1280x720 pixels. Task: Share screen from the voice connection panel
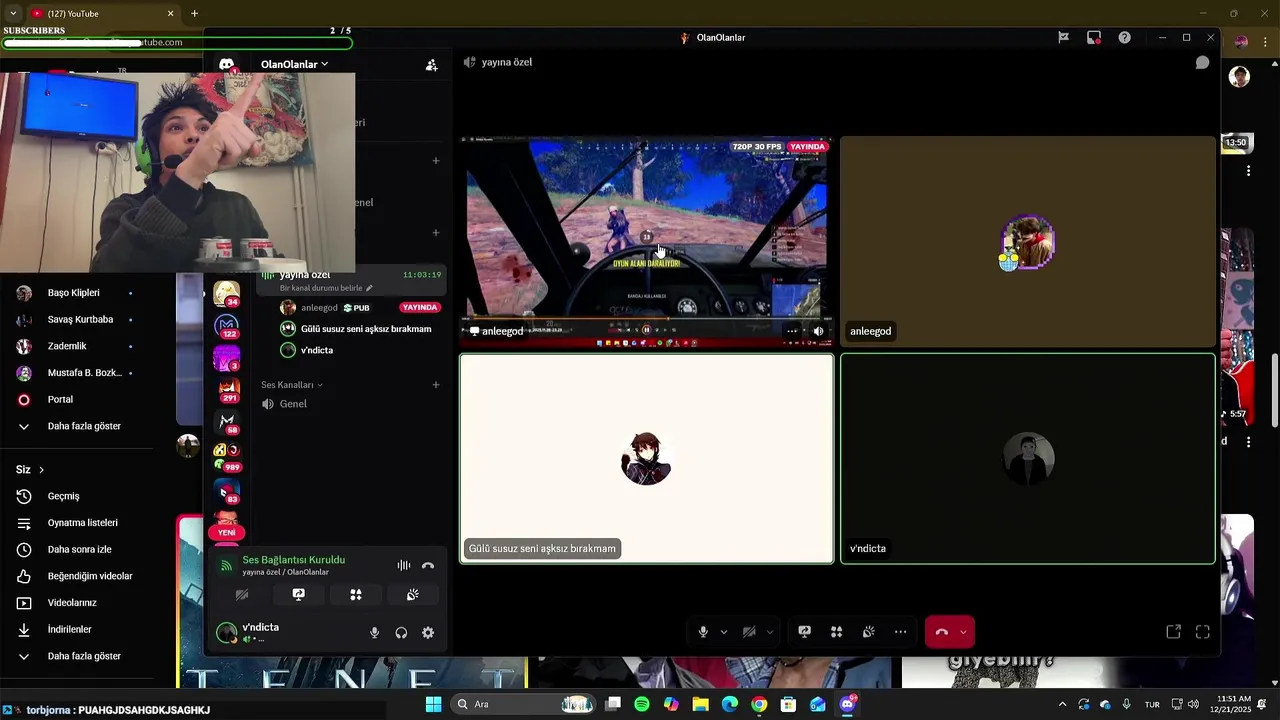(x=298, y=594)
